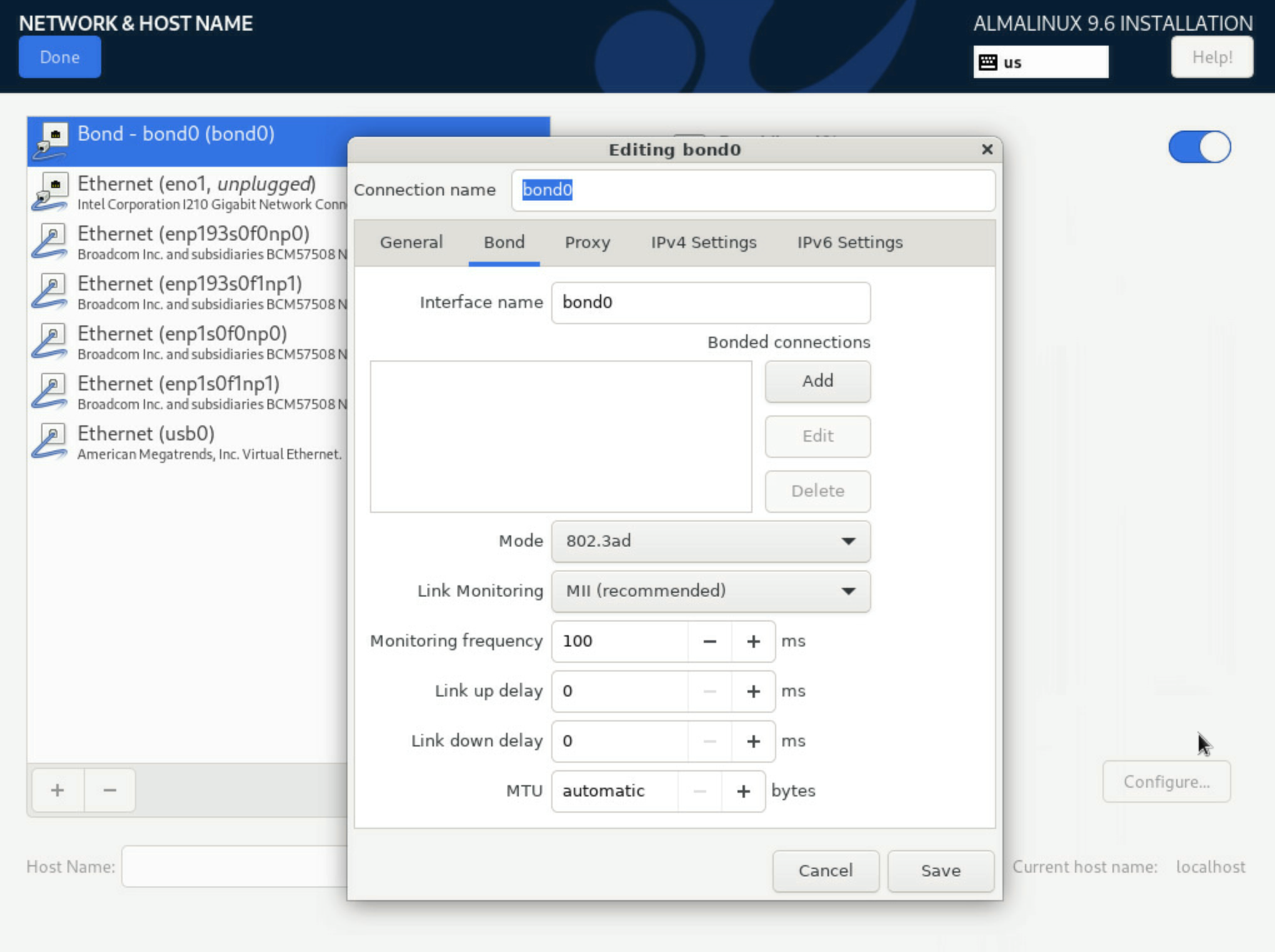Click the usb0 Ethernet cable icon

pyautogui.click(x=50, y=441)
